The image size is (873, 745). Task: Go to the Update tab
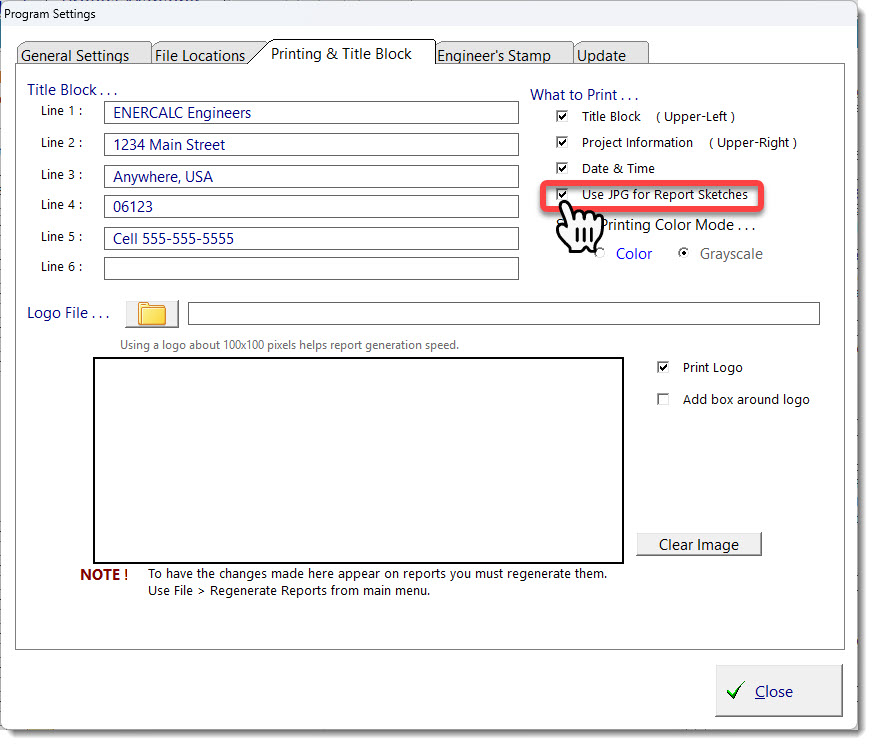coord(602,55)
